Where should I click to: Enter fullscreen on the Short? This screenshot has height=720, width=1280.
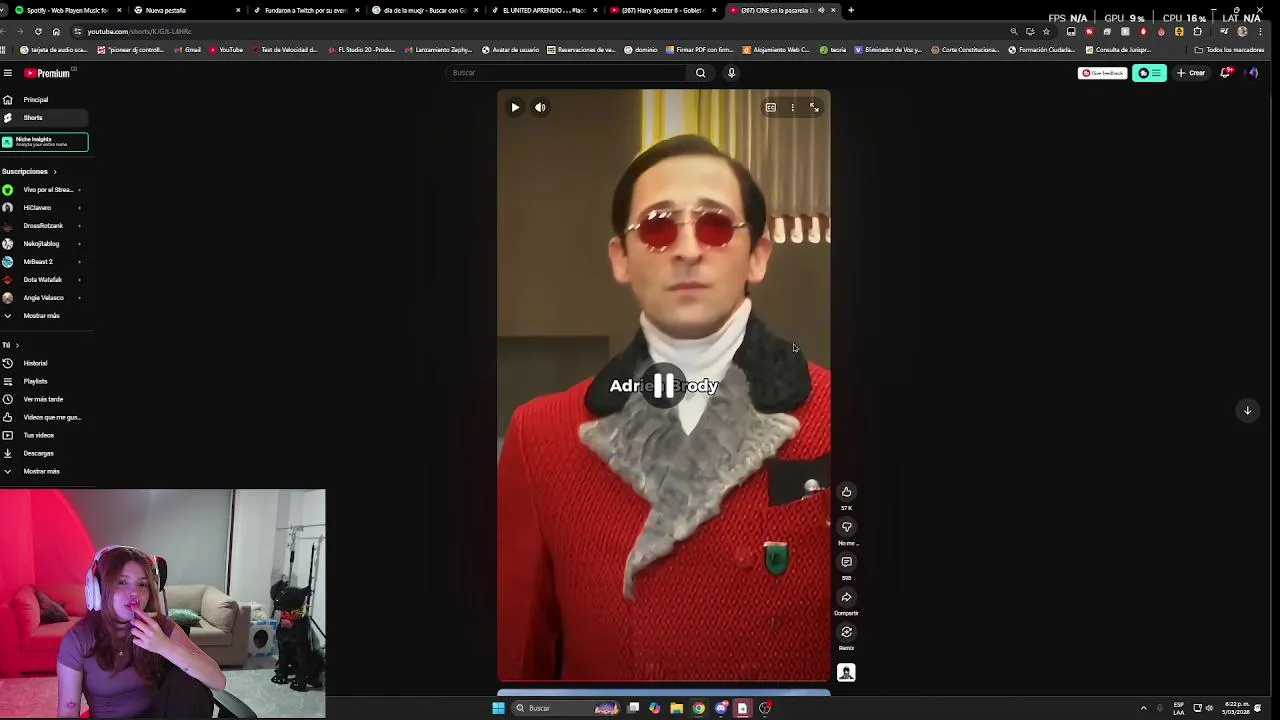click(x=814, y=108)
